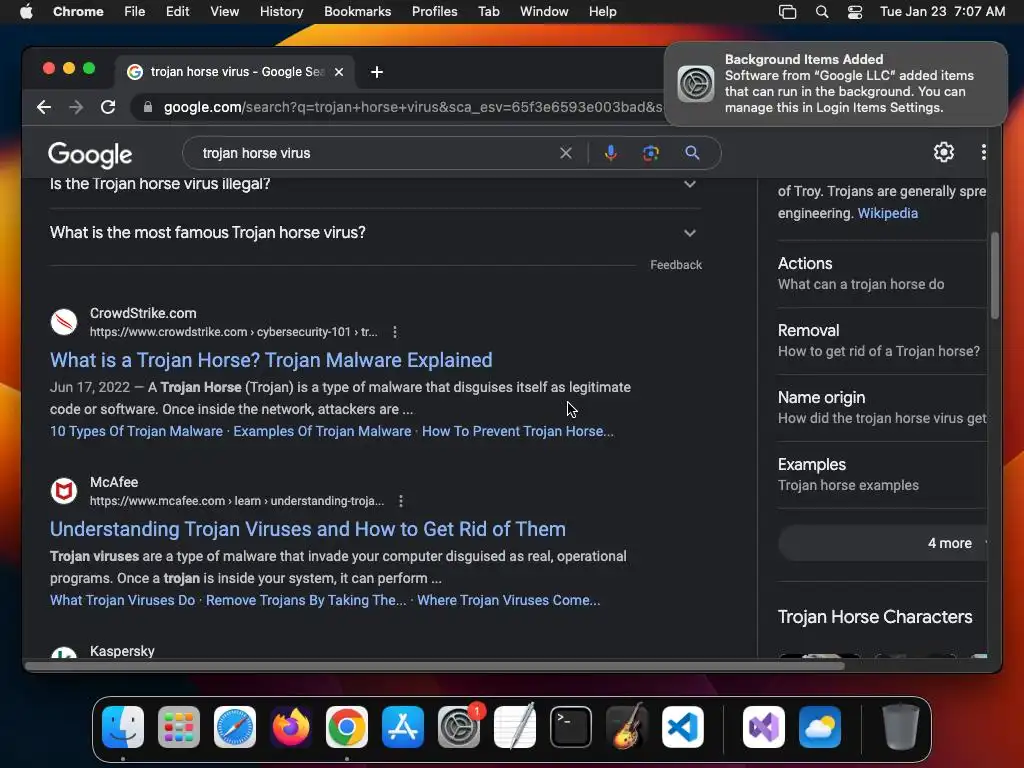This screenshot has width=1024, height=768.
Task: Click the horizontal scrollbar at window bottom
Action: [x=435, y=666]
